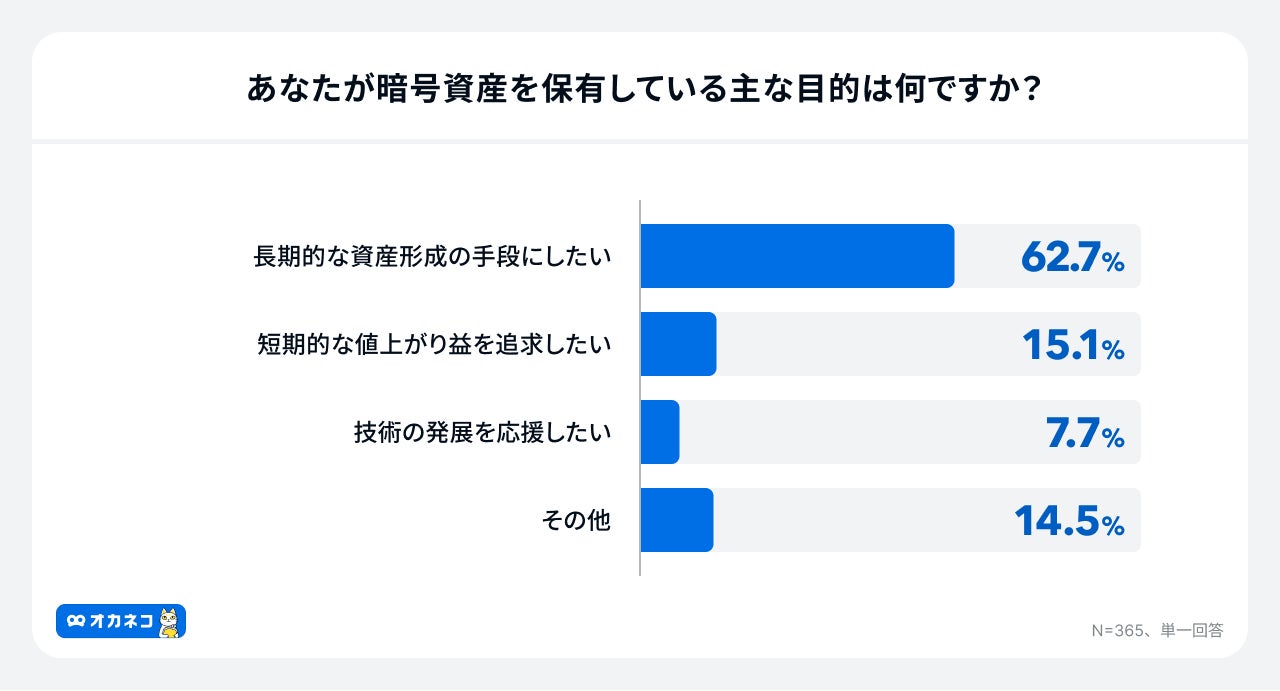
Task: Click the 15.1% value label
Action: pos(1072,346)
